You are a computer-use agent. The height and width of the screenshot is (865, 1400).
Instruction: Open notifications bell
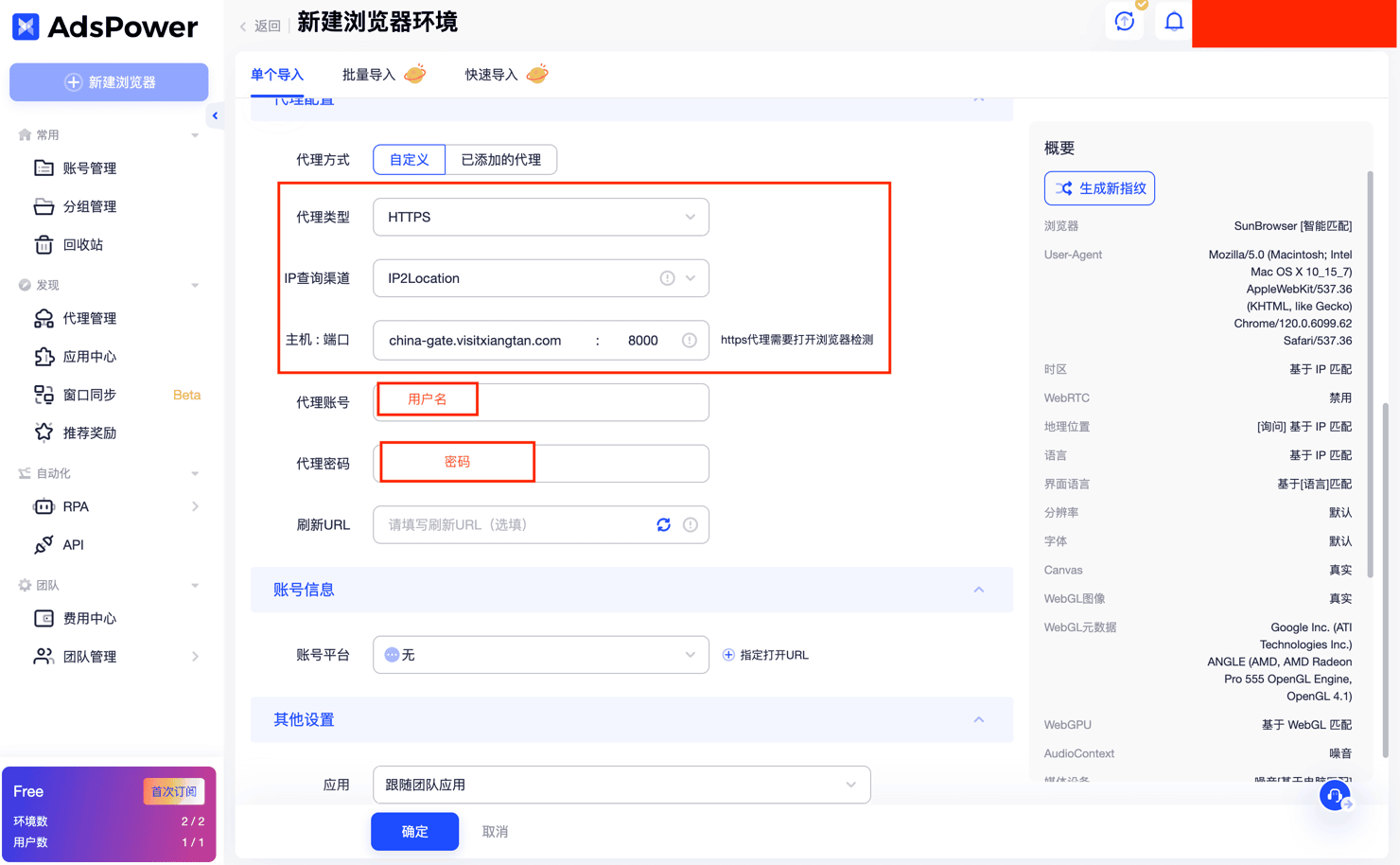click(x=1174, y=21)
